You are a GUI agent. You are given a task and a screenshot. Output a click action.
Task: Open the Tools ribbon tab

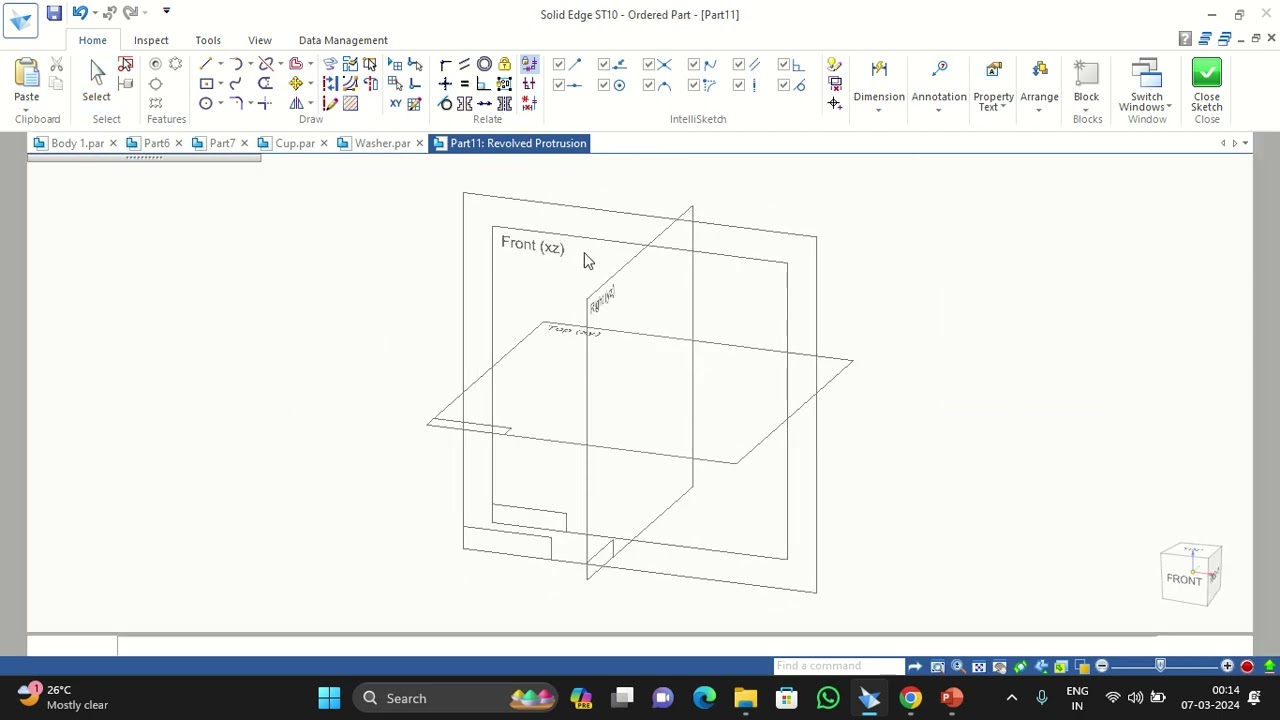[208, 40]
